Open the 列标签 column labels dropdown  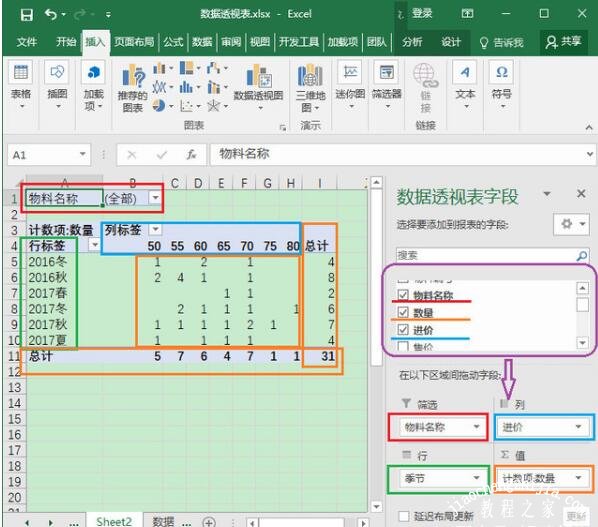coord(155,229)
